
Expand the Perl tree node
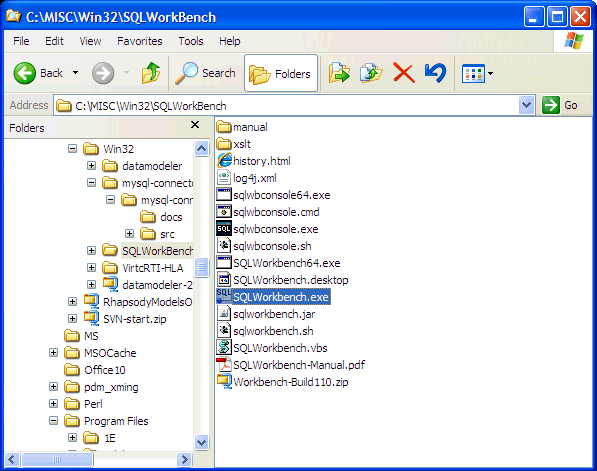point(54,404)
